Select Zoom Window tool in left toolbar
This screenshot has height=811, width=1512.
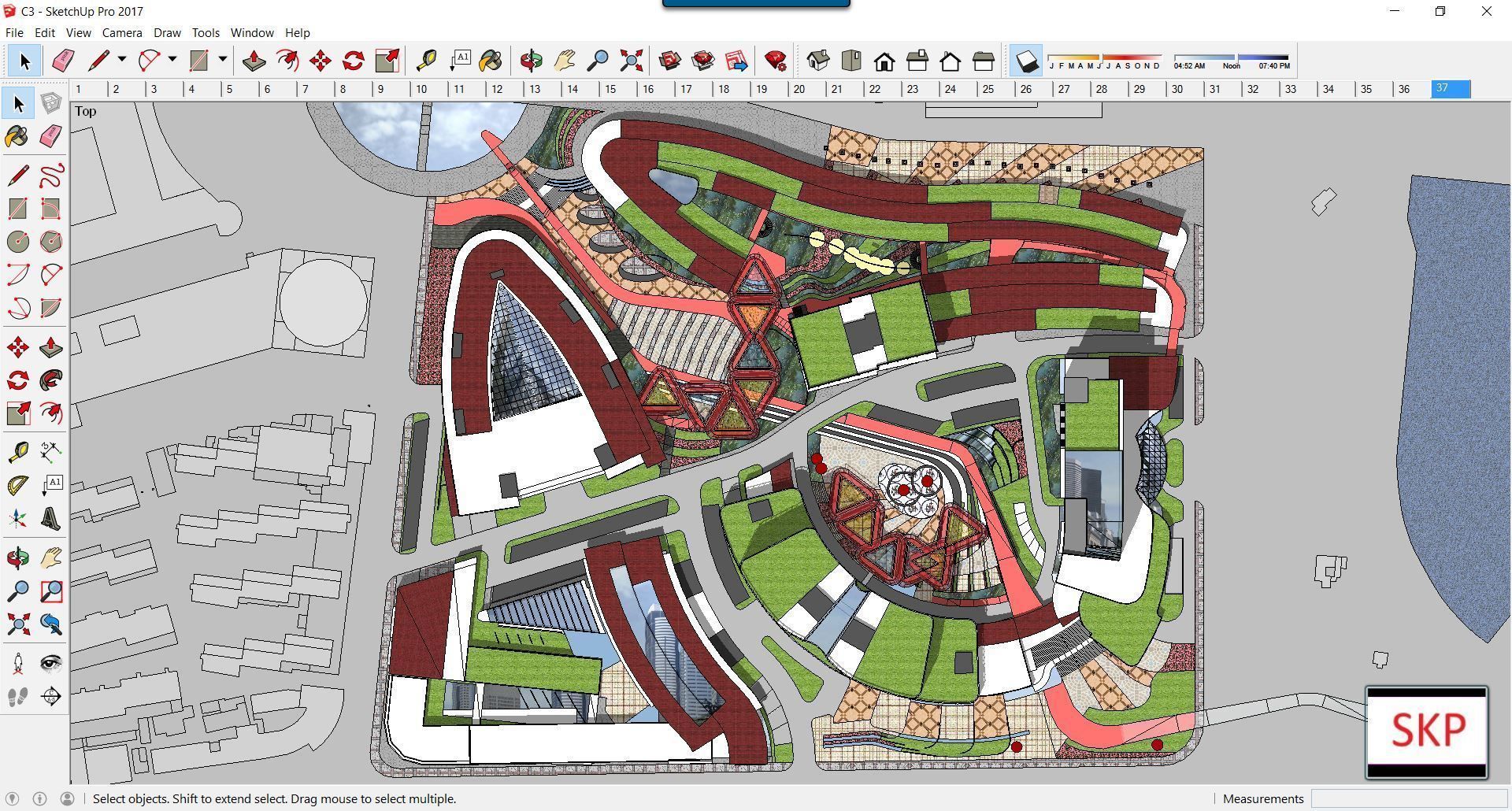coord(50,591)
